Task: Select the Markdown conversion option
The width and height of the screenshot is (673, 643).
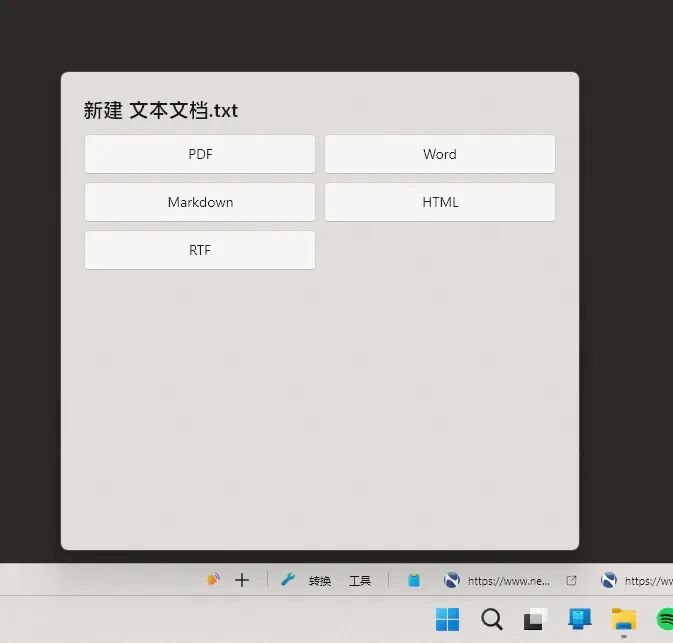Action: coord(200,202)
